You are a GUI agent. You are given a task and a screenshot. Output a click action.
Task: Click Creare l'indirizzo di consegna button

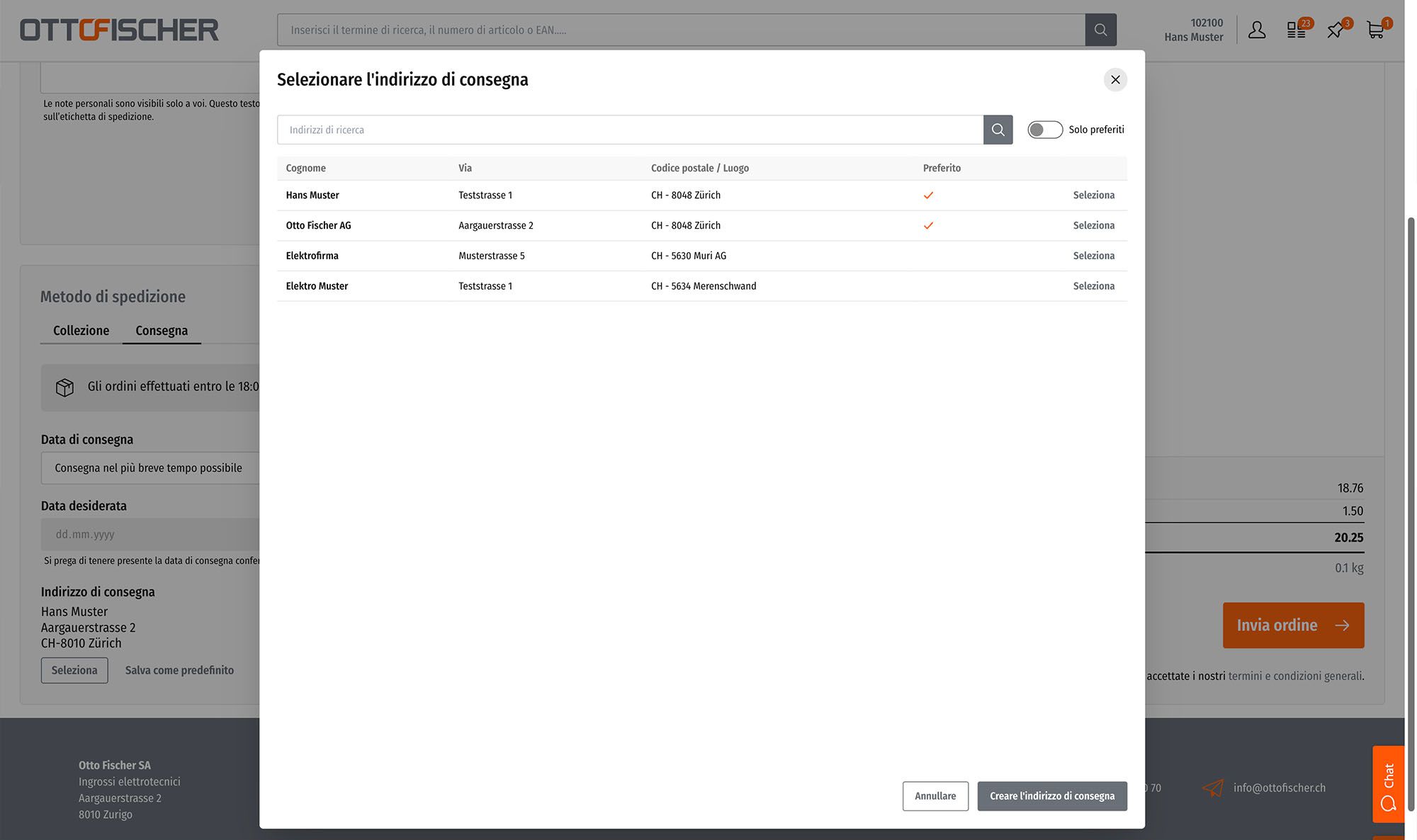pyautogui.click(x=1051, y=796)
